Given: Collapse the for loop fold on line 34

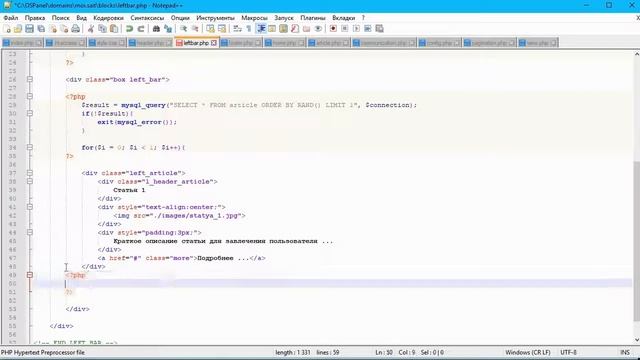Looking at the screenshot, I should pyautogui.click(x=30, y=147).
